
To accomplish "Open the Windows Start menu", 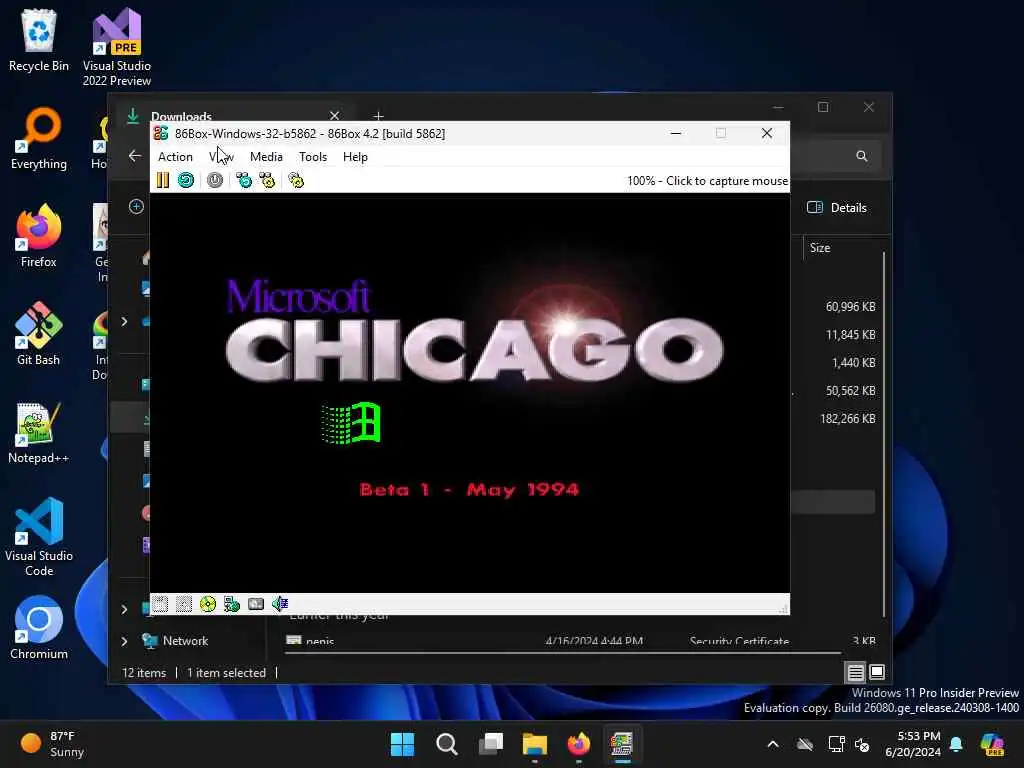I will point(402,744).
